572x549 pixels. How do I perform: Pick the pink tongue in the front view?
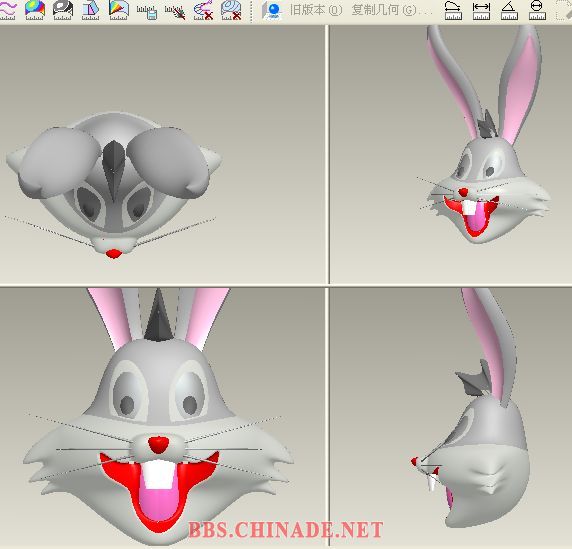coord(160,504)
